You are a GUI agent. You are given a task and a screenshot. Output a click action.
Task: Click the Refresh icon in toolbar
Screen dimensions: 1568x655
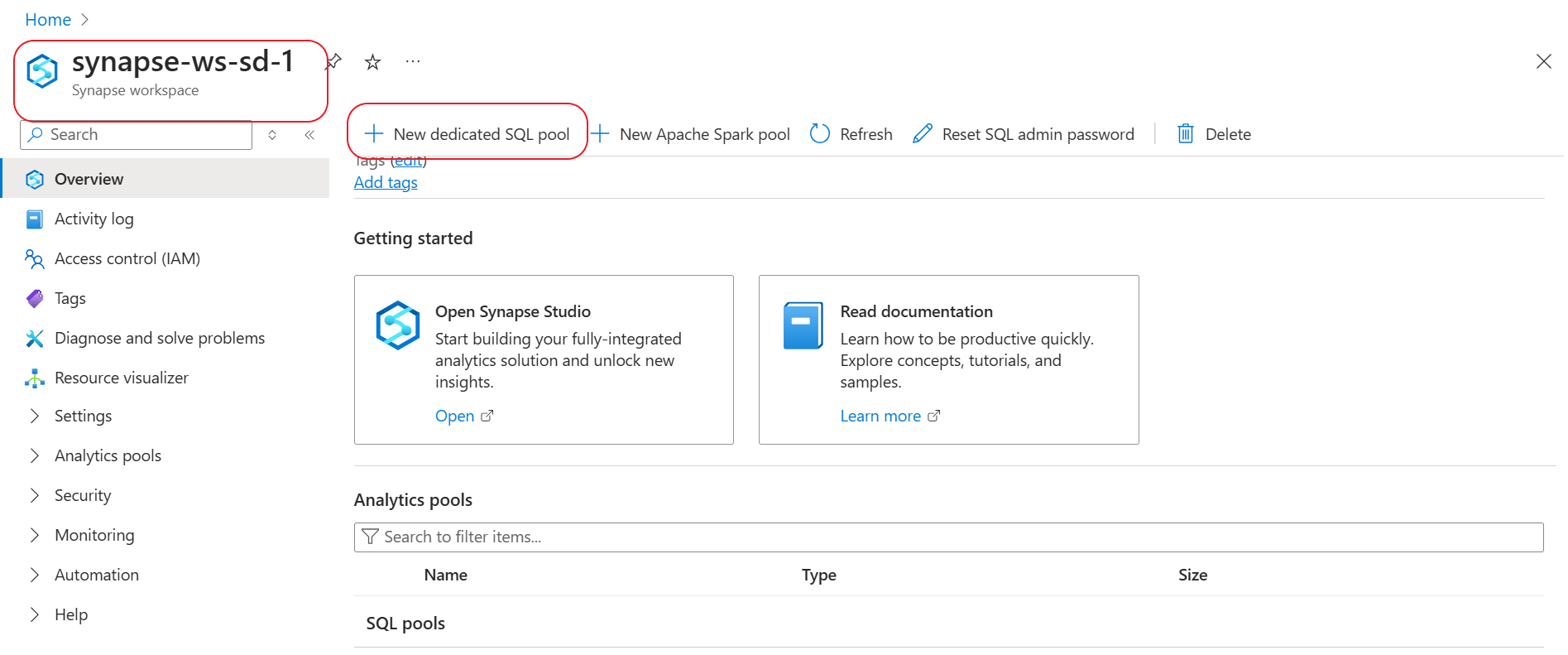pos(820,134)
